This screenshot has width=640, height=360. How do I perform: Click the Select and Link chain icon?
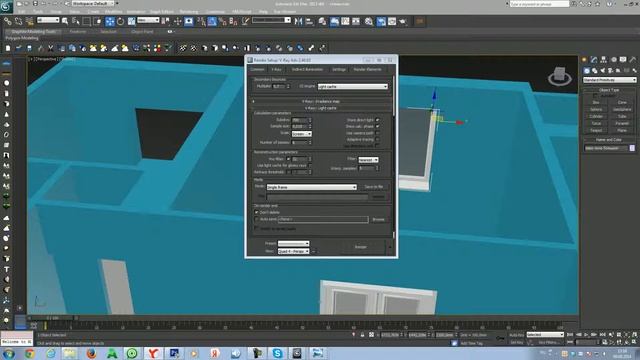[x=8, y=21]
